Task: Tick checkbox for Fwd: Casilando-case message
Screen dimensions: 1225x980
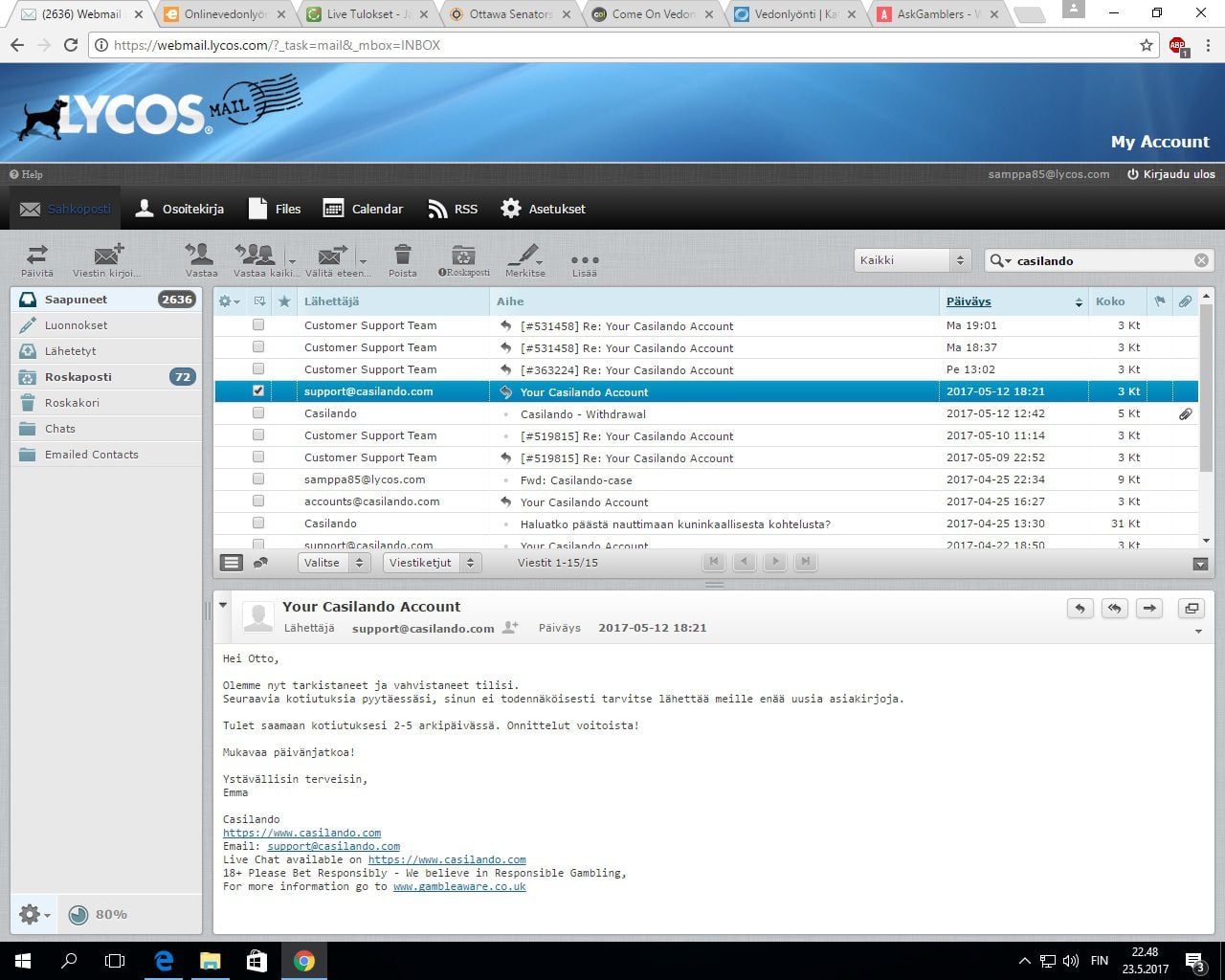Action: 258,479
